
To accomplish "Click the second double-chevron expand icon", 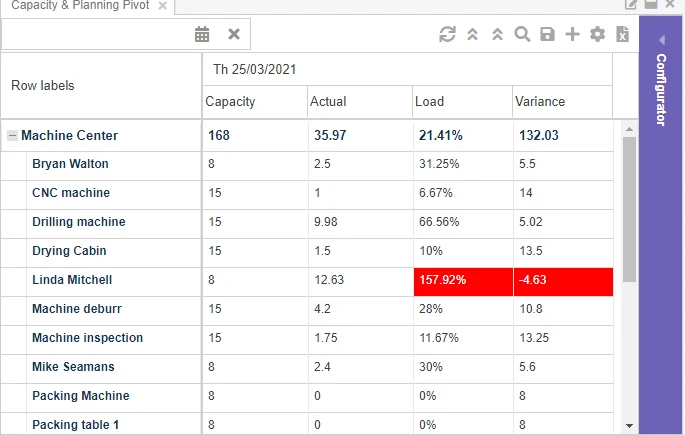I will [x=497, y=34].
